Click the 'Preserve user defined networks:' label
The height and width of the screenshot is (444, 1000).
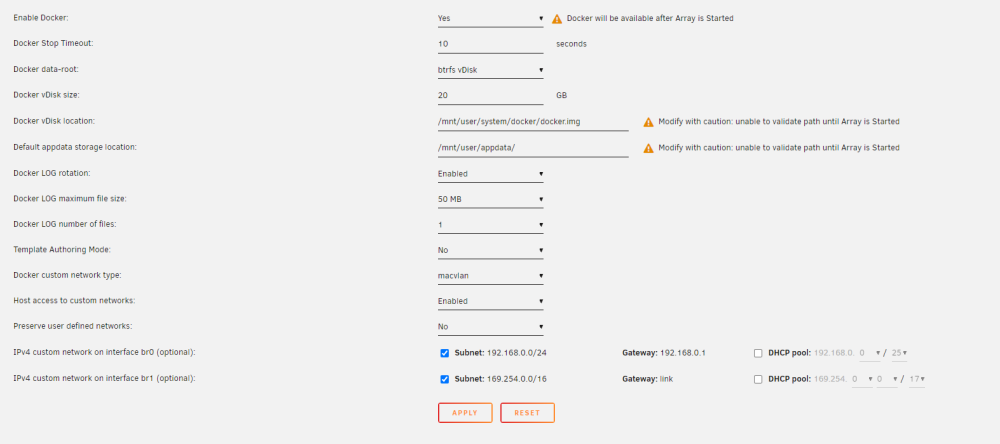click(x=73, y=326)
